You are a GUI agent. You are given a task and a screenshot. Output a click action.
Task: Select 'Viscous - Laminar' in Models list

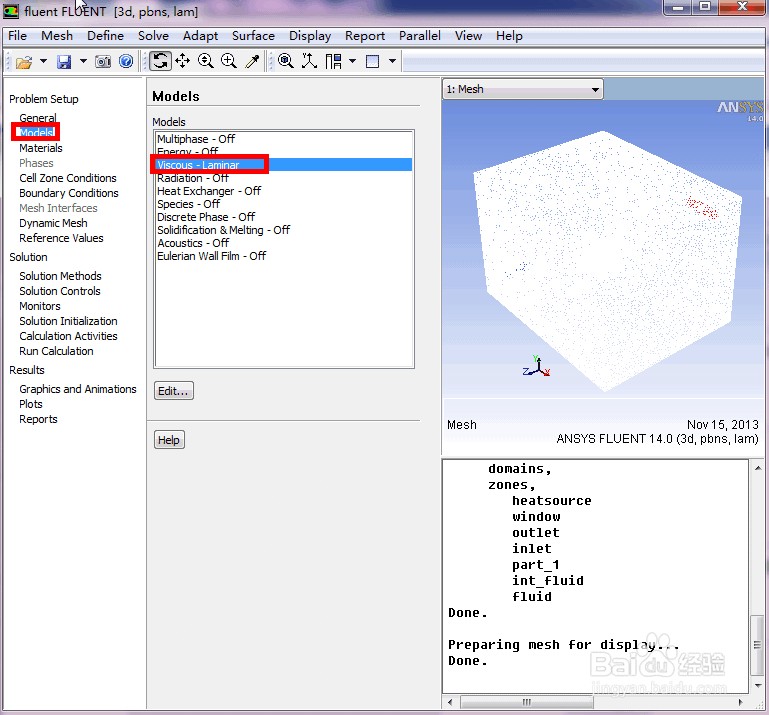[283, 165]
